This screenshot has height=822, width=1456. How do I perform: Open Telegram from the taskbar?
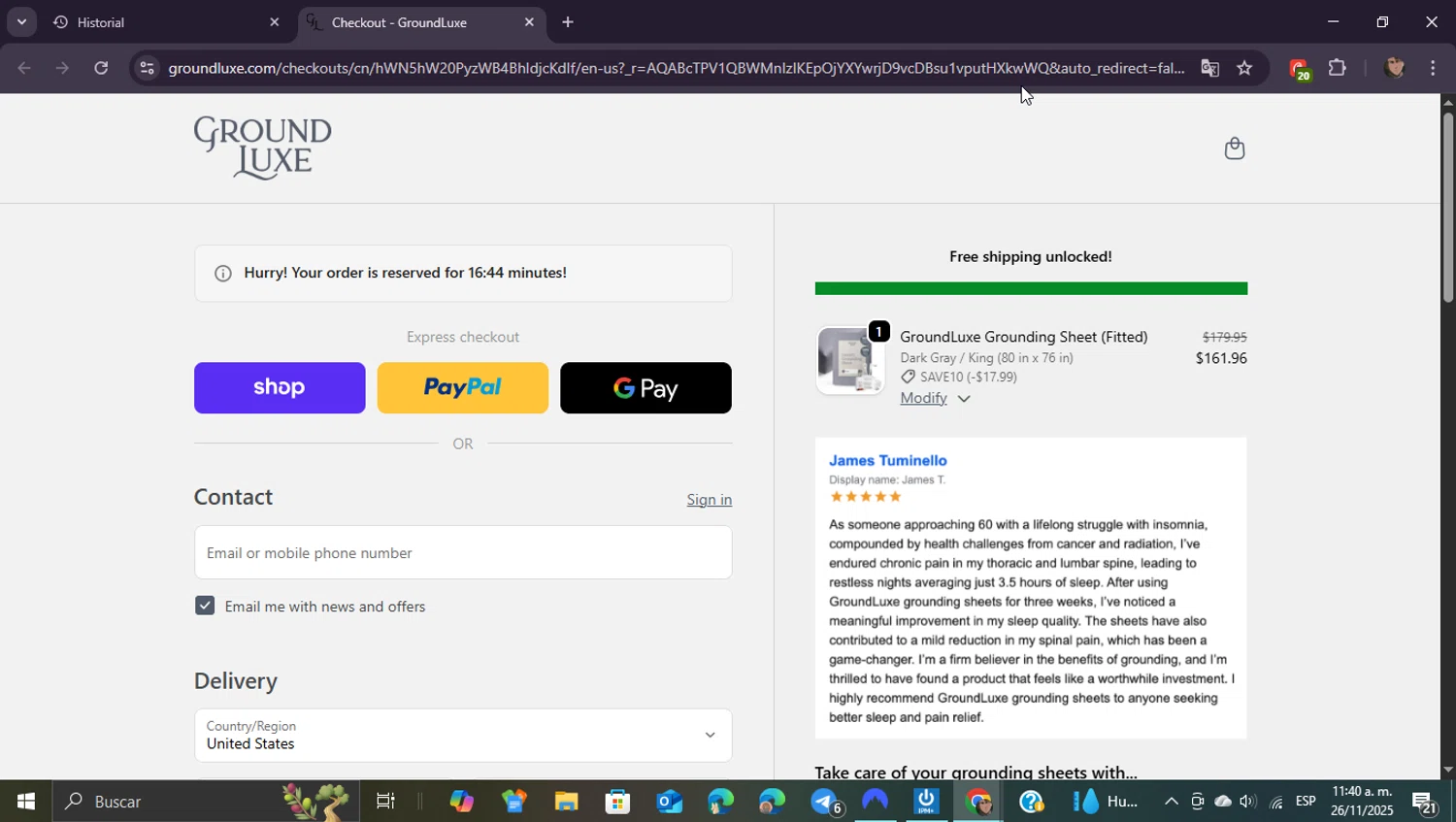[x=826, y=802]
